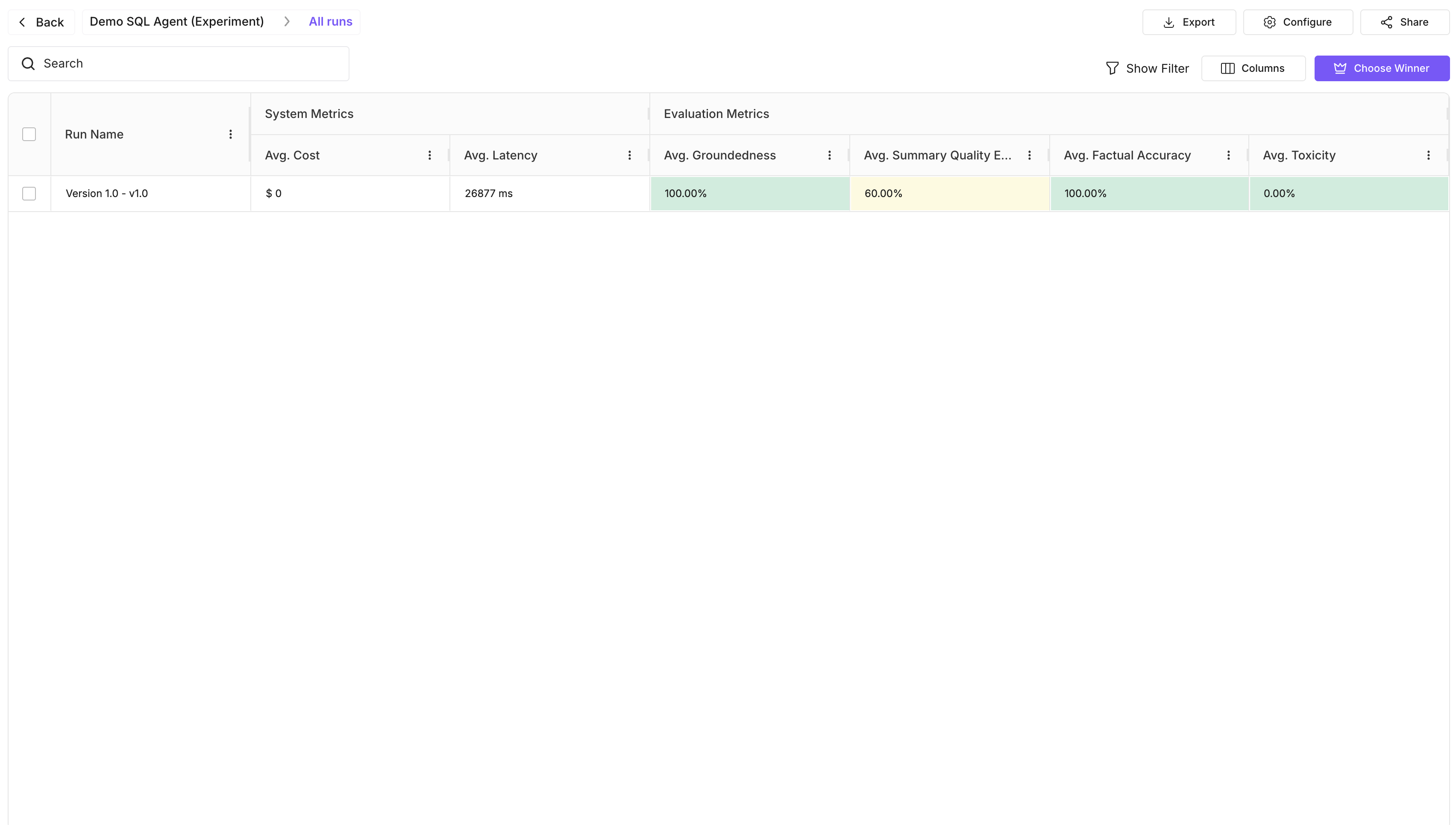Click the Columns panel icon

[1227, 68]
